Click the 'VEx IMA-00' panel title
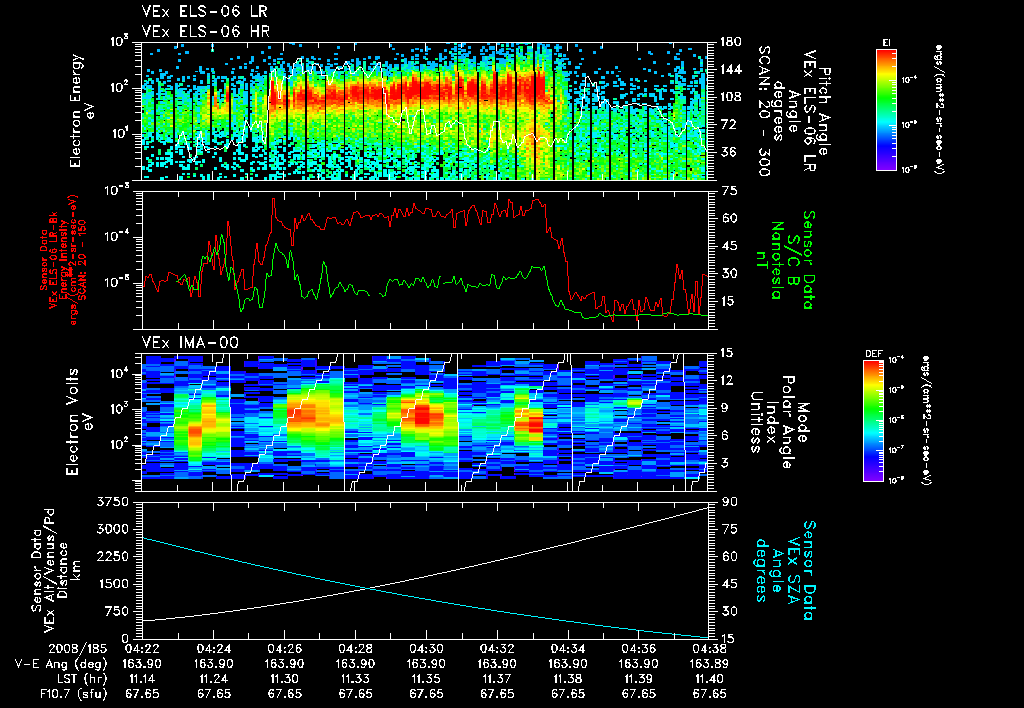This screenshot has height=708, width=1024. 190,343
